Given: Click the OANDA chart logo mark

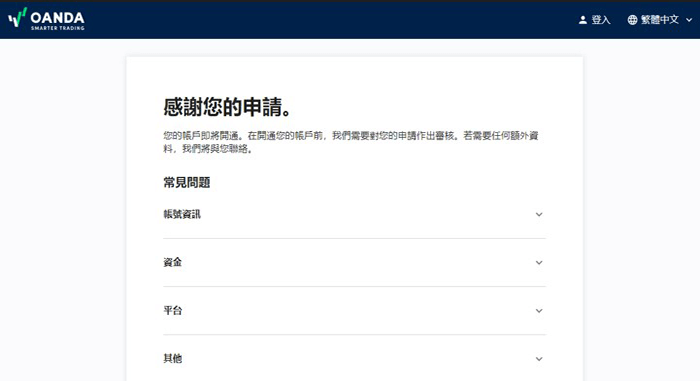Looking at the screenshot, I should 17,18.
